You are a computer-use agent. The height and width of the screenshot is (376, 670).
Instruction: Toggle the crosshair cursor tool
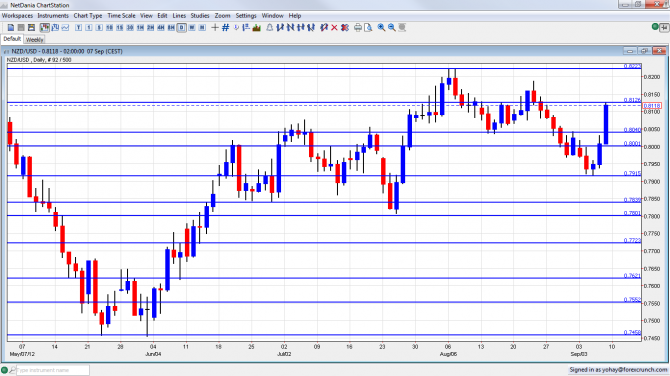[215, 27]
